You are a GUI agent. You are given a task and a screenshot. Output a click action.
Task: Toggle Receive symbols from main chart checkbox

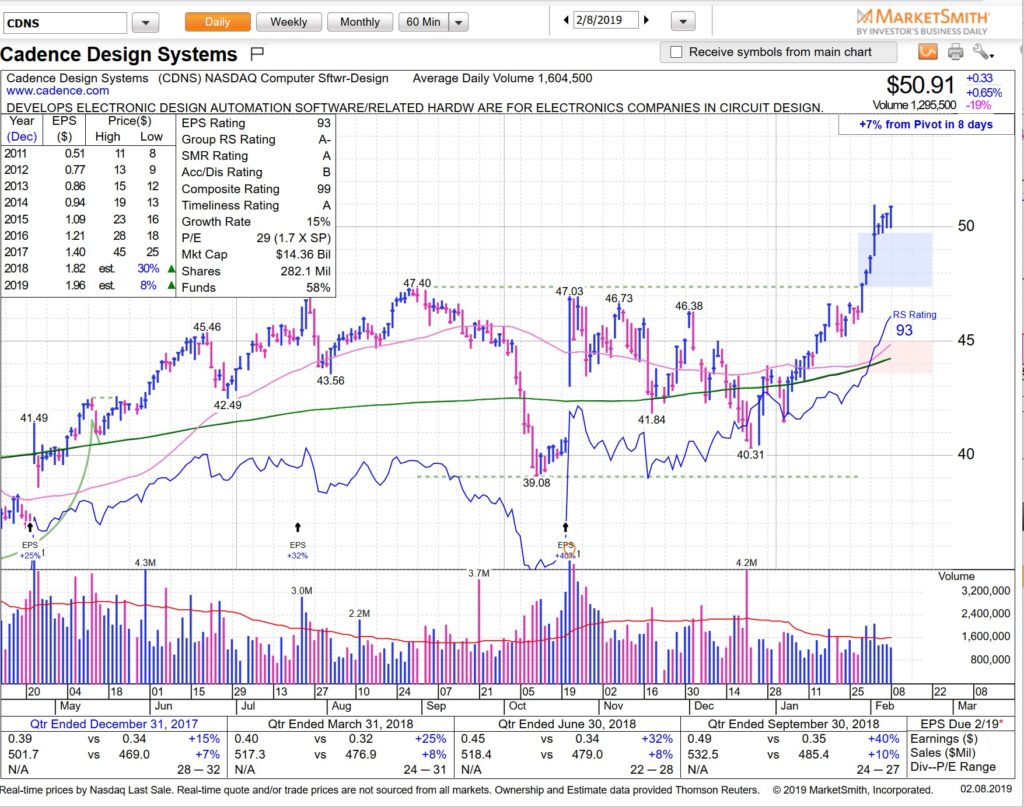pos(676,52)
